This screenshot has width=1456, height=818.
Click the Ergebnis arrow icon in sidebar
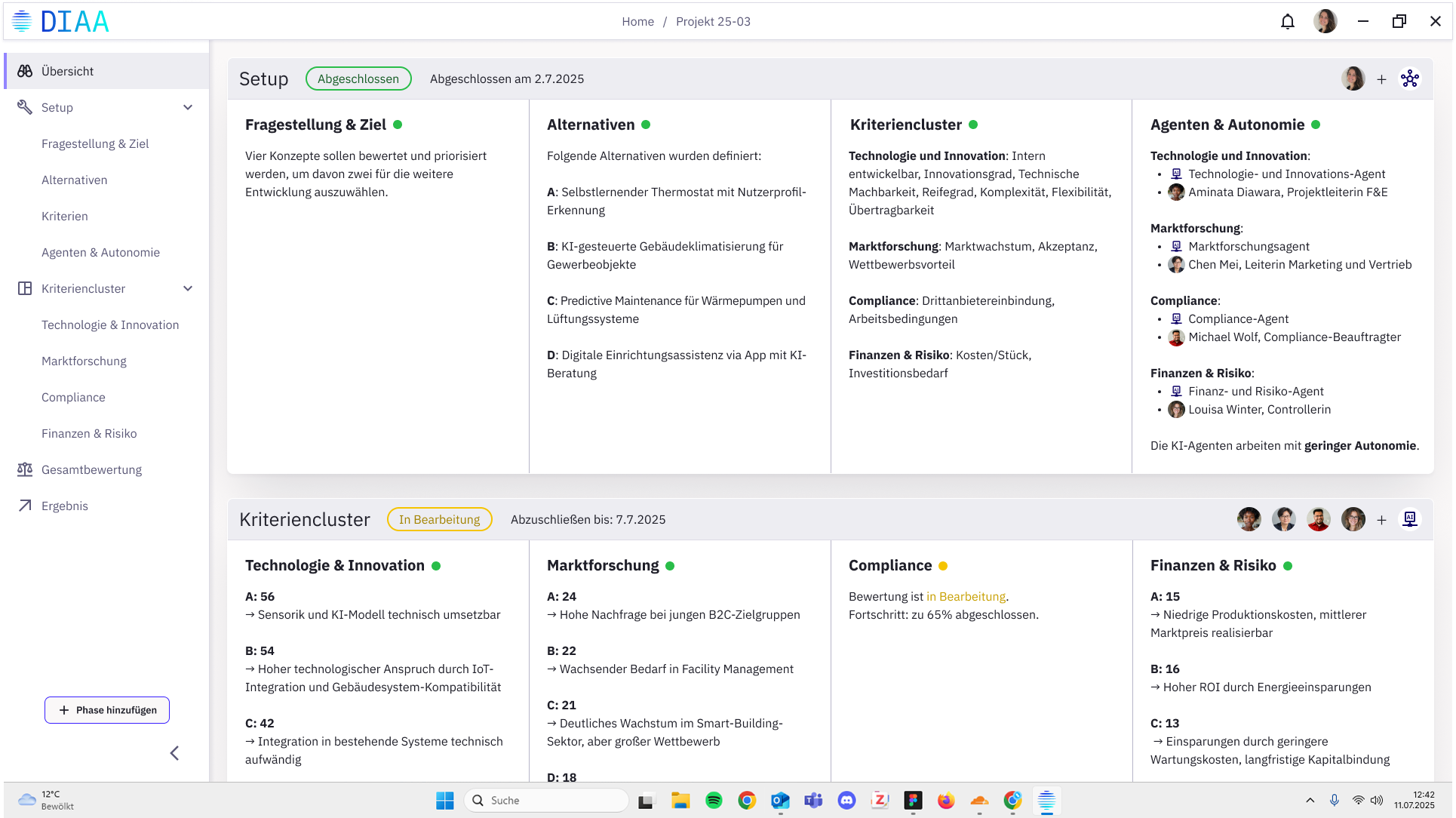coord(25,506)
